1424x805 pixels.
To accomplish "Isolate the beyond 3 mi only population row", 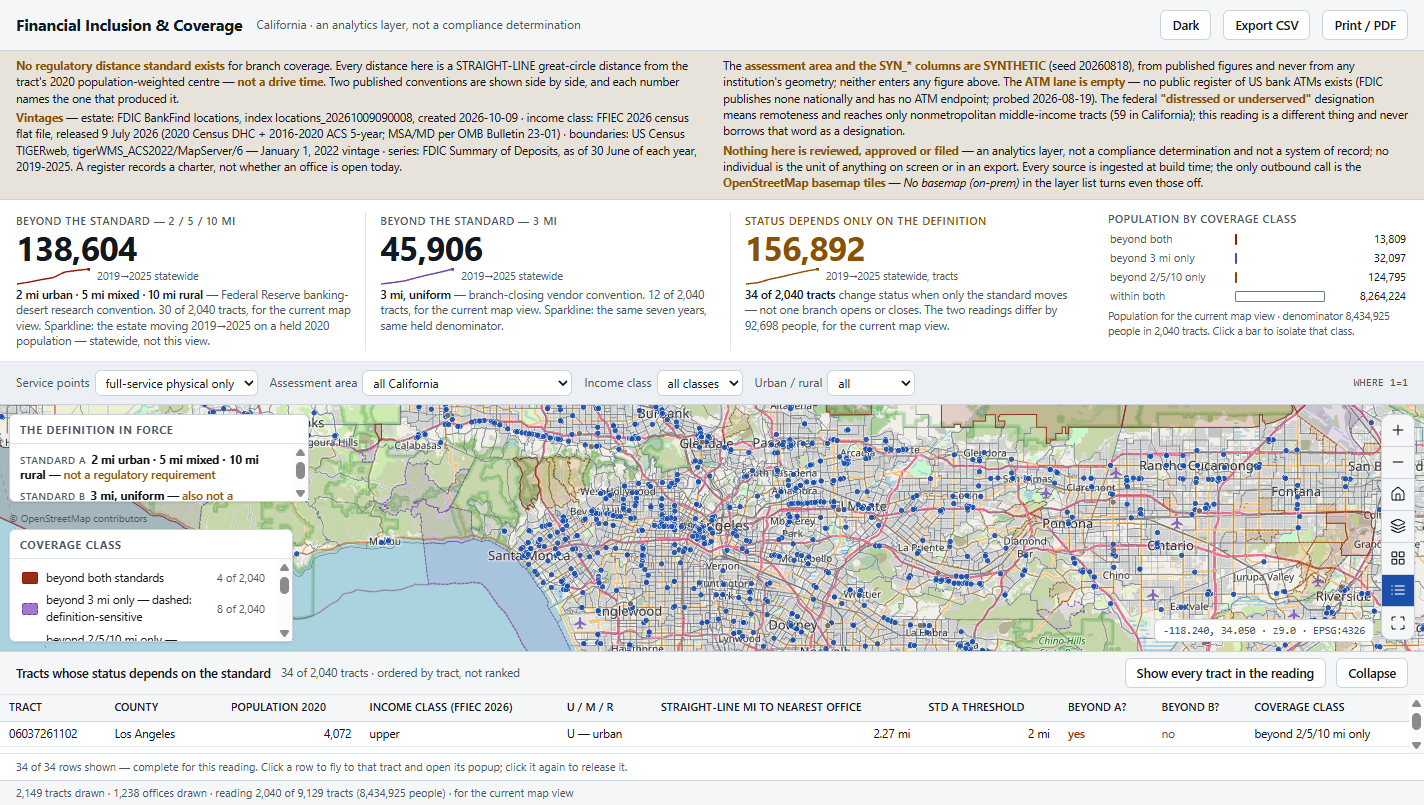I will (x=1258, y=258).
